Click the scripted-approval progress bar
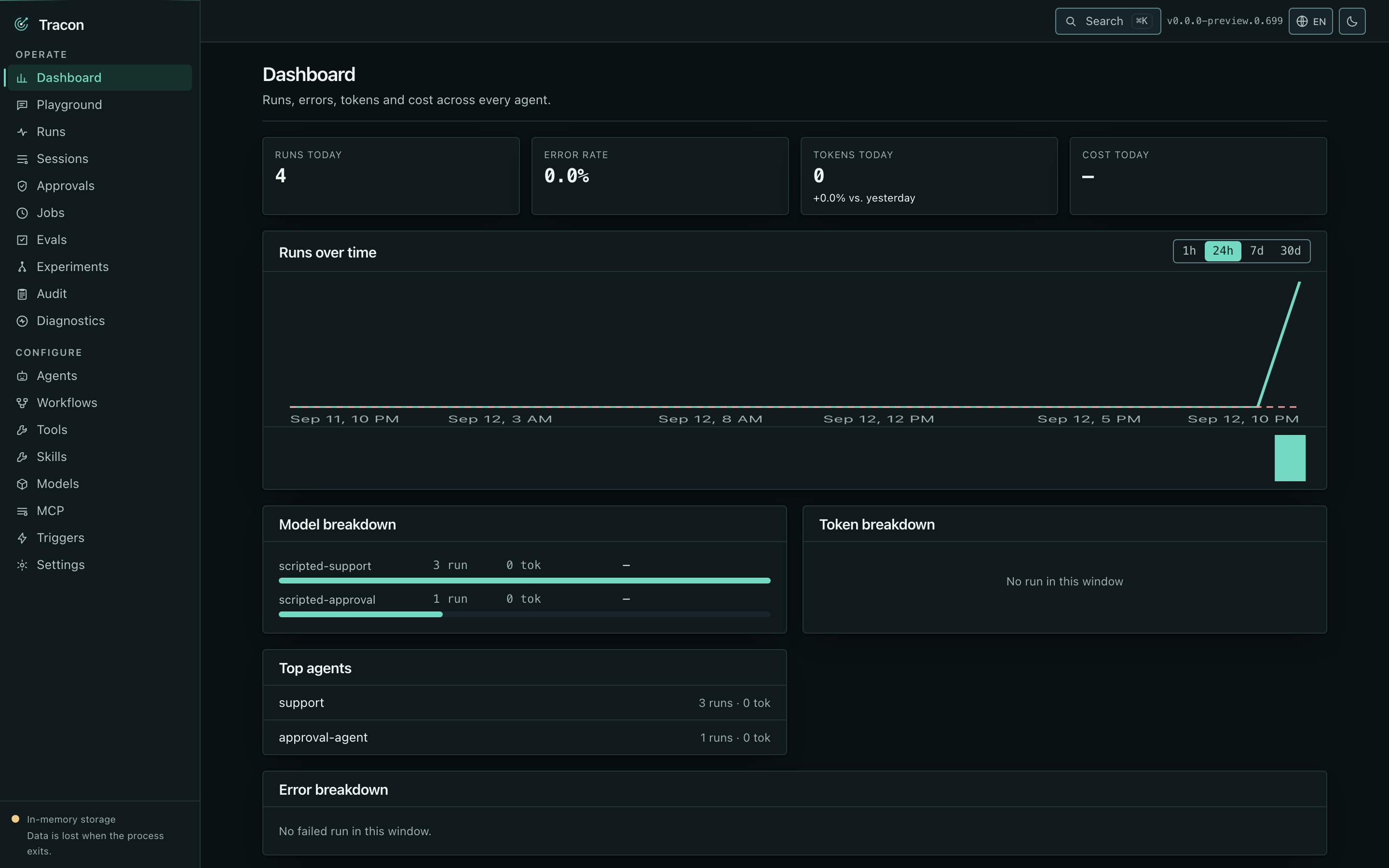Image resolution: width=1389 pixels, height=868 pixels. pyautogui.click(x=524, y=614)
